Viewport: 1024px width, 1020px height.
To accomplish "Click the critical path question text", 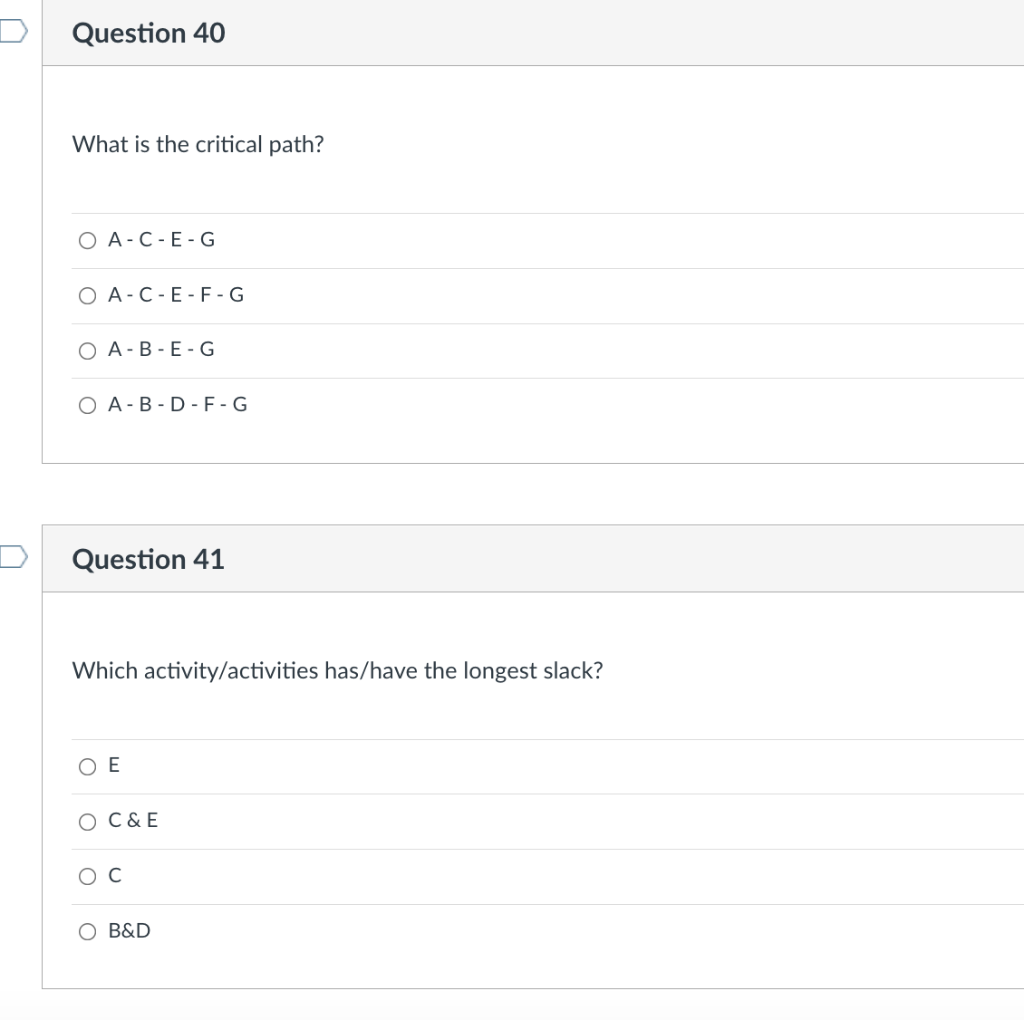I will (197, 144).
